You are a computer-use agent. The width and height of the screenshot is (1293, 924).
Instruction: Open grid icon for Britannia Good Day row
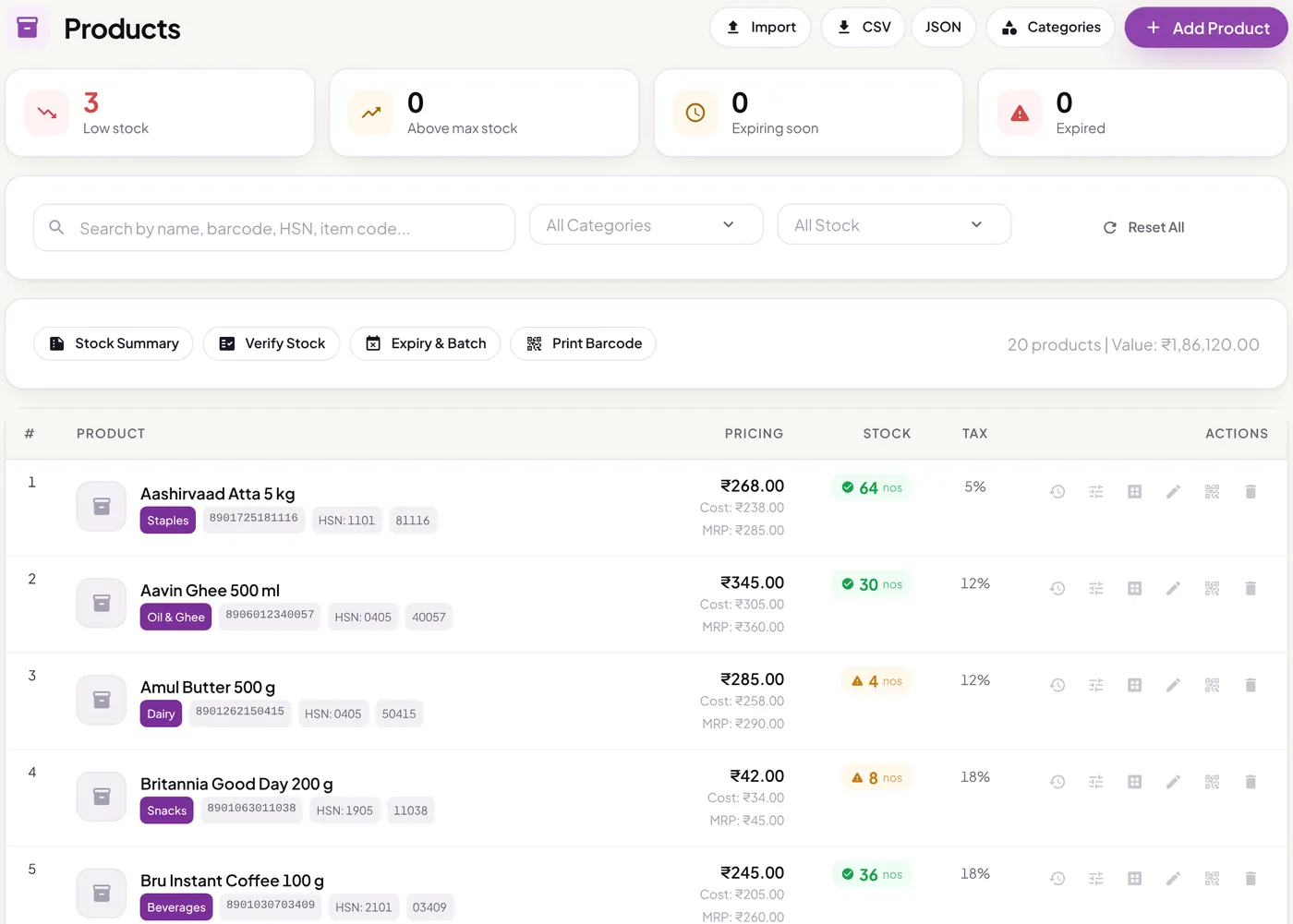(1135, 782)
